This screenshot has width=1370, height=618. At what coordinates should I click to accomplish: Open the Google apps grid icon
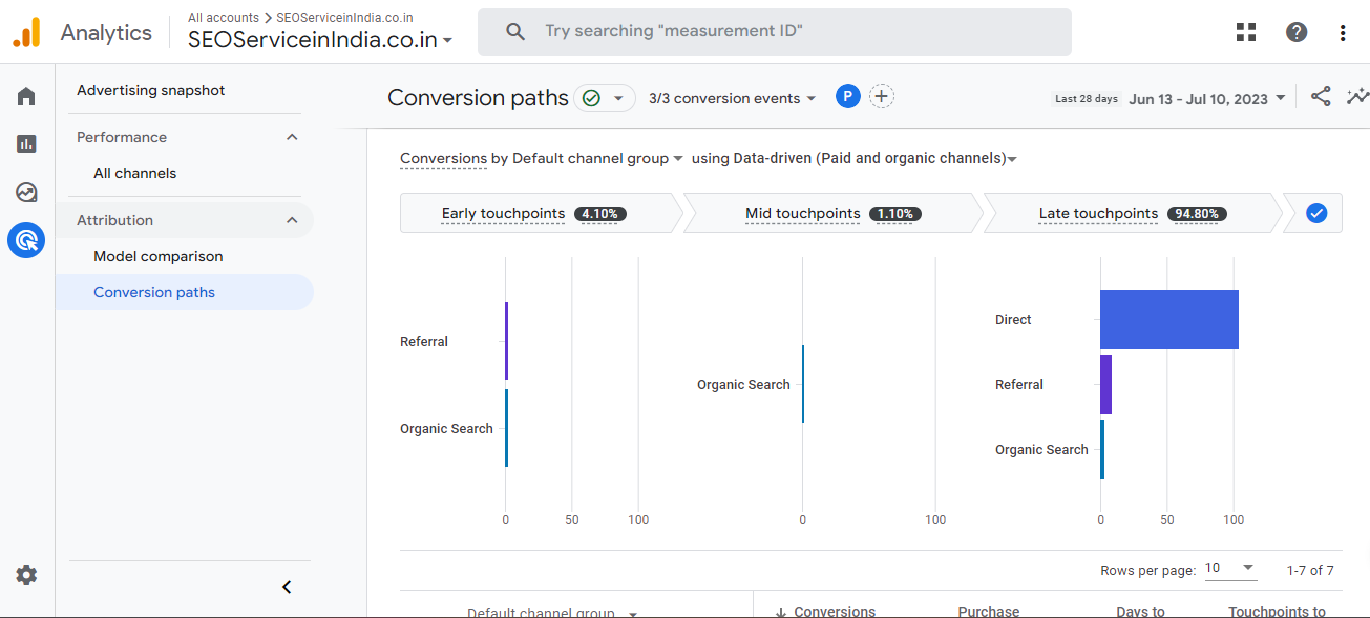[x=1246, y=32]
